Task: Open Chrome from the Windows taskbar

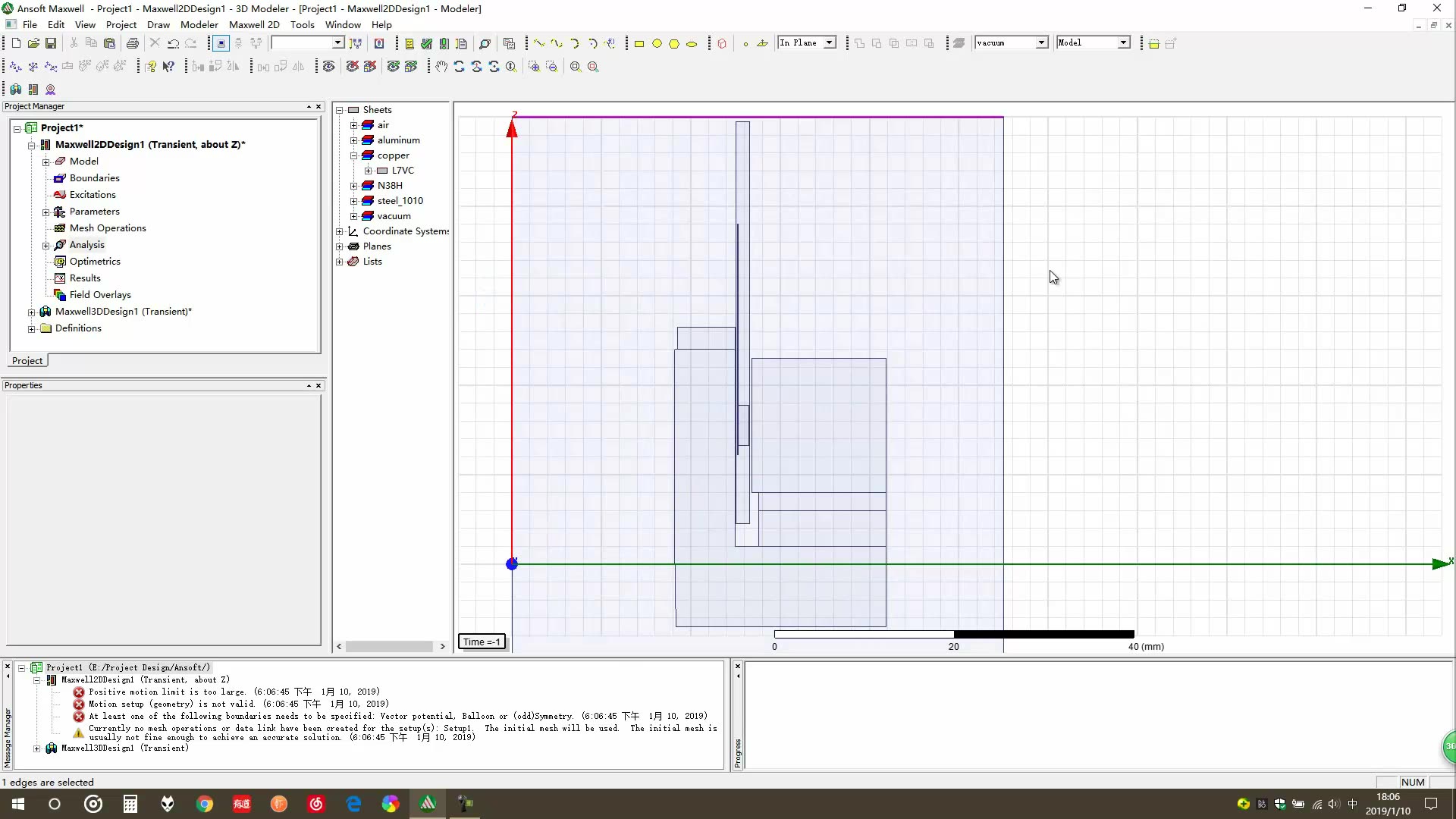Action: click(x=205, y=804)
